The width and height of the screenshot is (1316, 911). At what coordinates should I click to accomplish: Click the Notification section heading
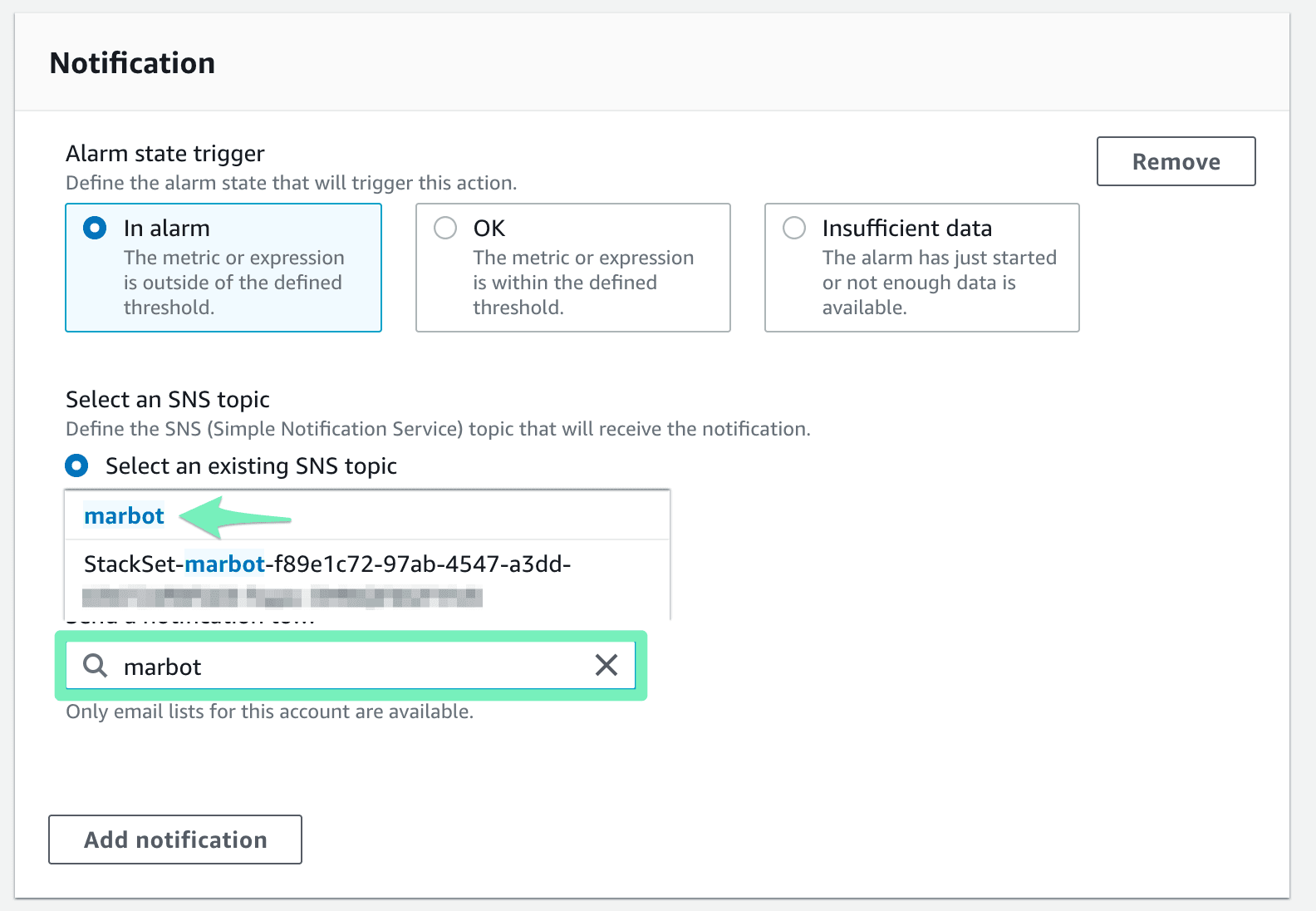click(x=132, y=63)
